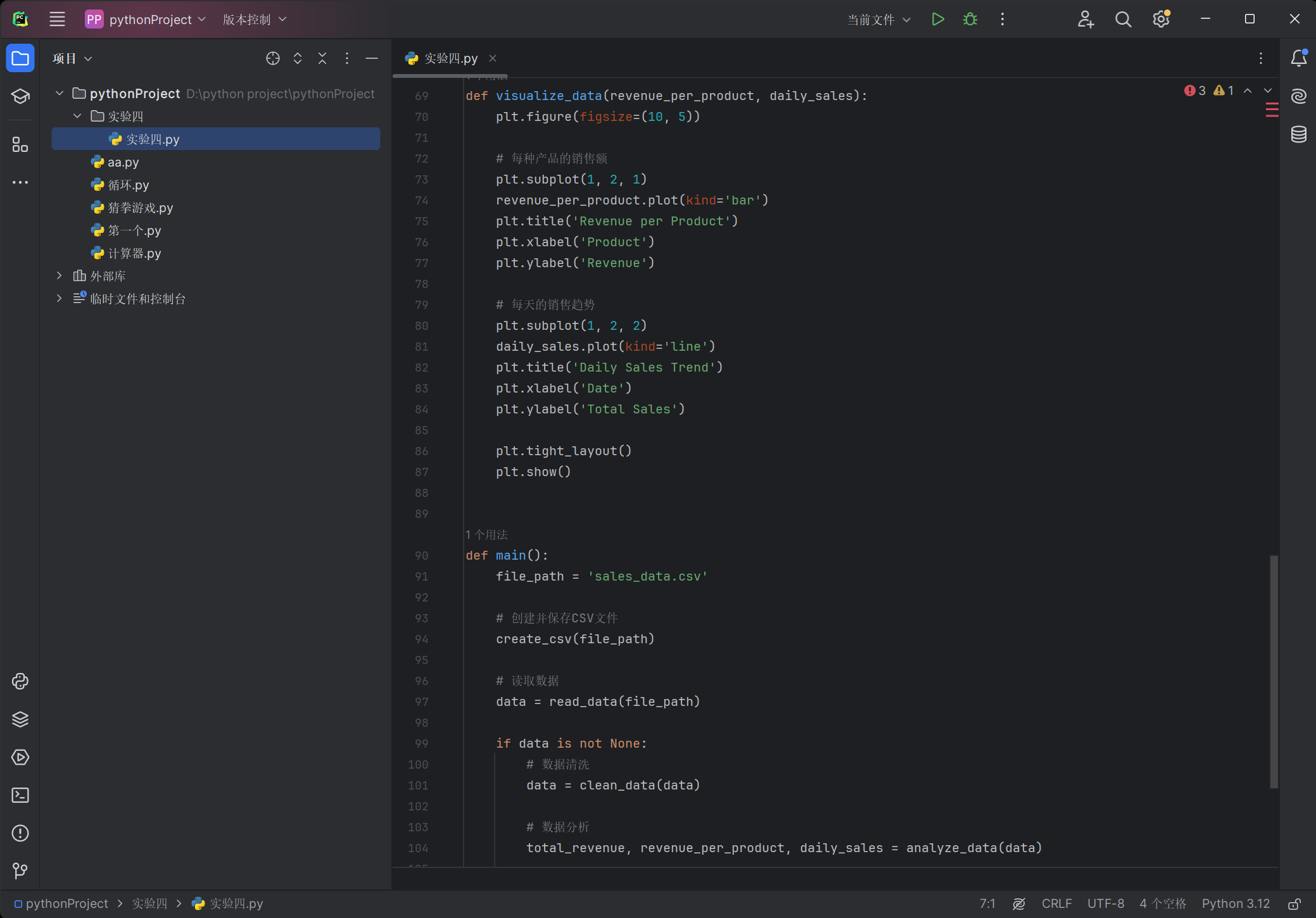Change 4 个空格 indent setting
Viewport: 1316px width, 918px height.
click(x=1163, y=904)
